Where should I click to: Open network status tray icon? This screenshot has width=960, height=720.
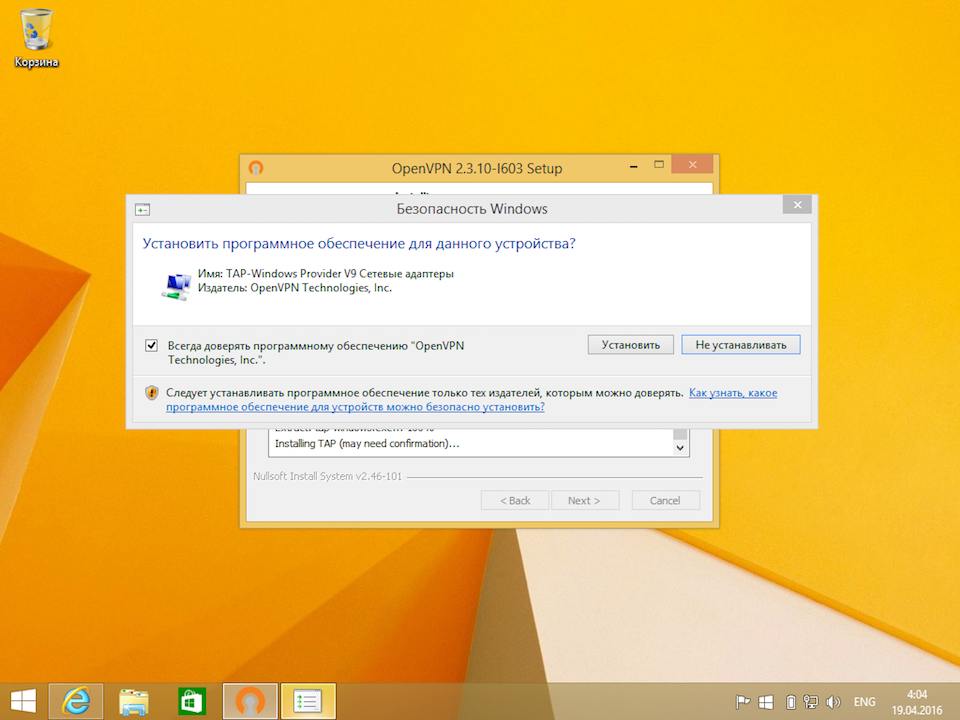pyautogui.click(x=811, y=702)
